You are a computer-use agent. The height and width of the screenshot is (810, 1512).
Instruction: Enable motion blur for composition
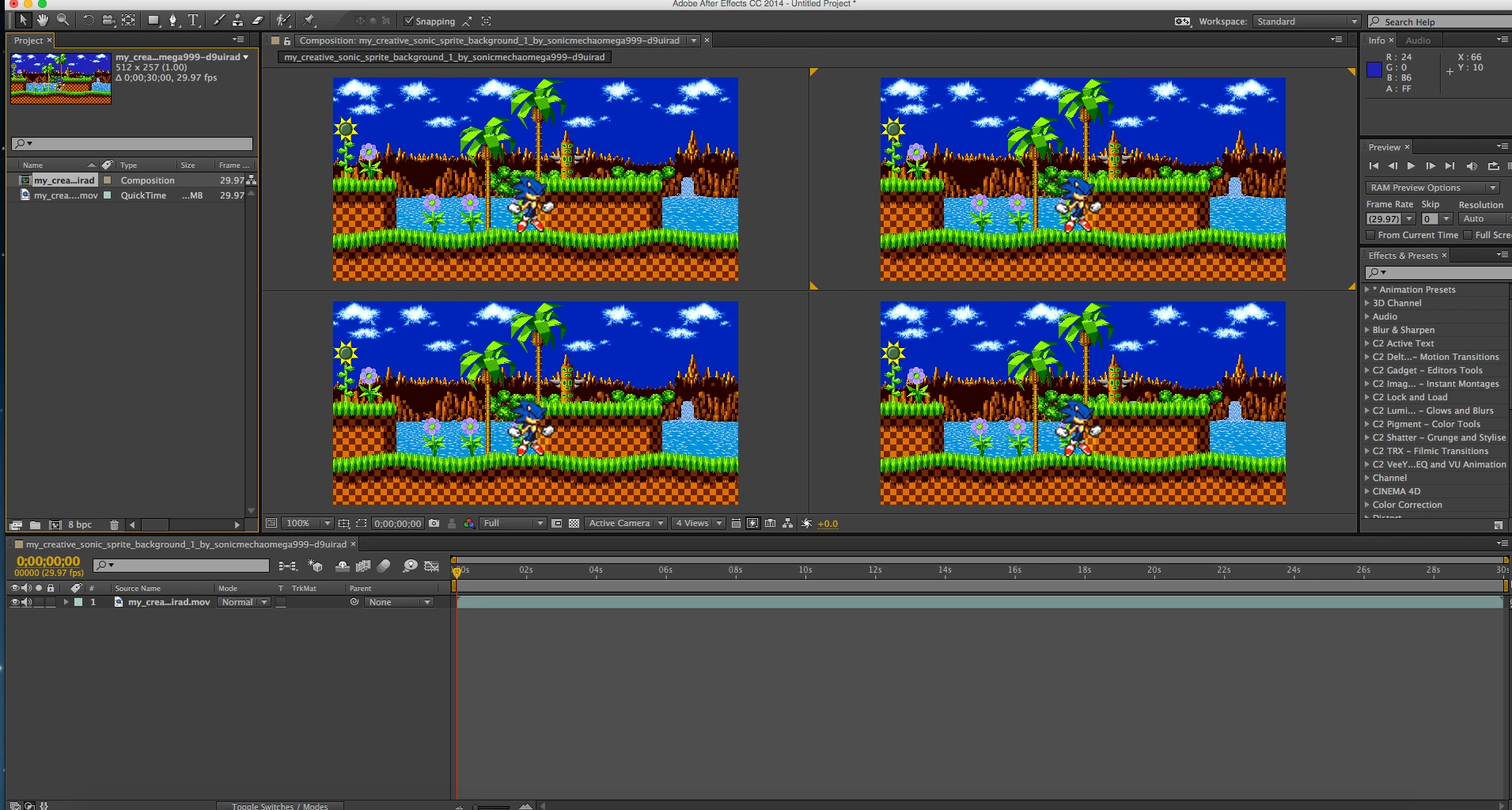[384, 566]
